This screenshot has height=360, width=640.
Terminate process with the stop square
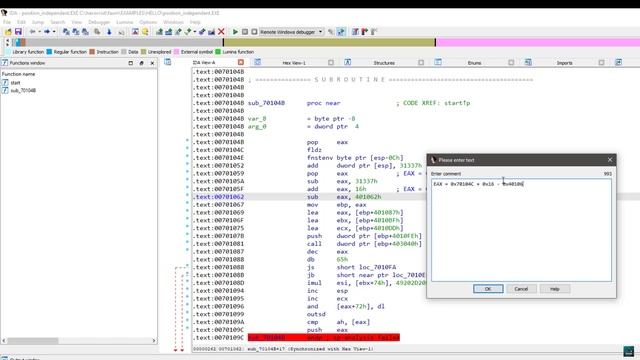coord(254,32)
